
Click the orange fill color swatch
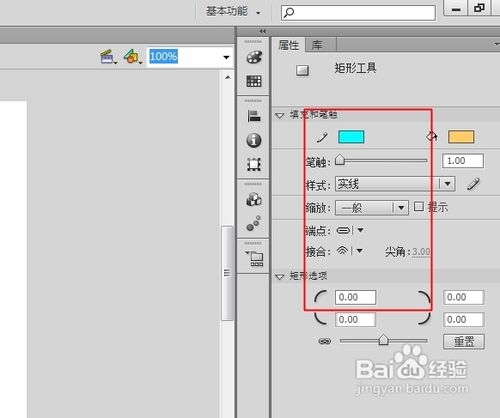[x=461, y=137]
